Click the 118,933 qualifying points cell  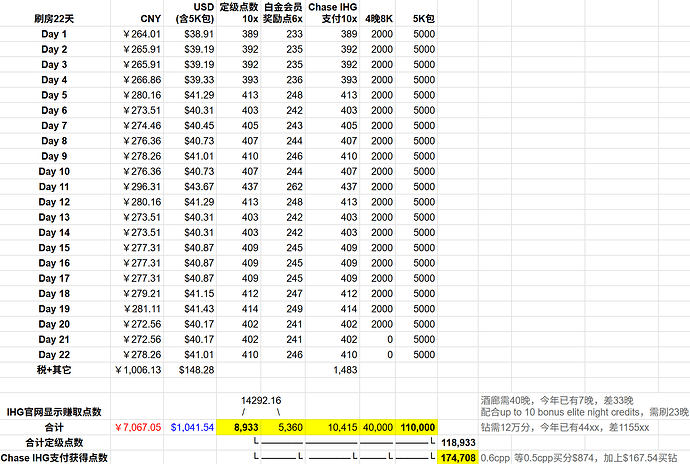click(458, 442)
